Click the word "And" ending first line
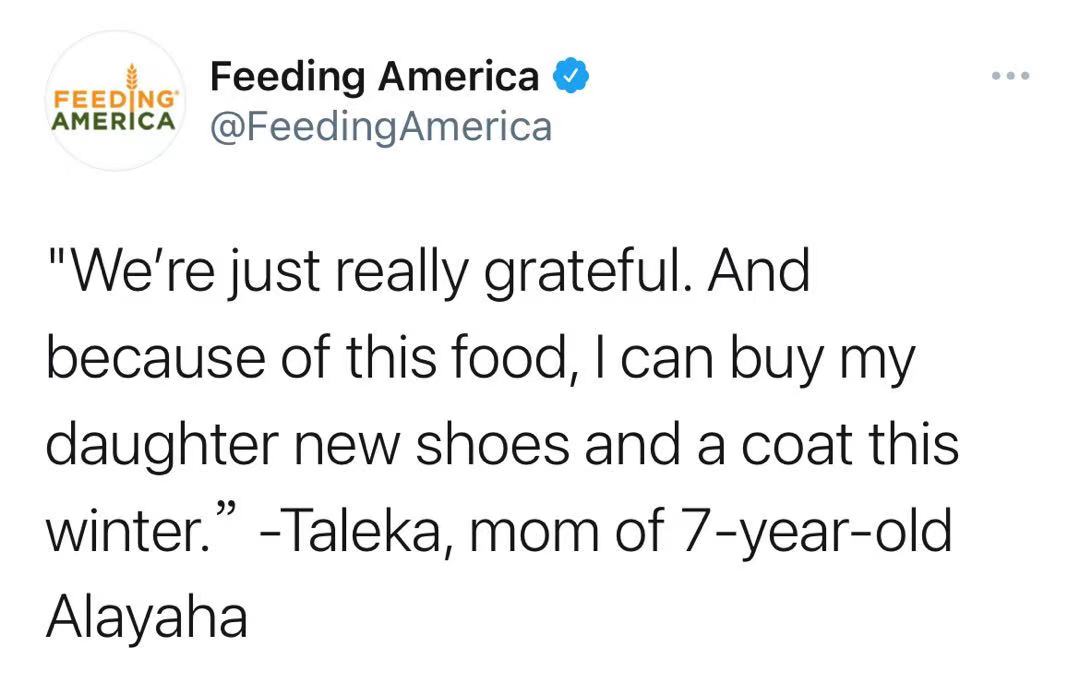1080x684 pixels. [x=760, y=273]
